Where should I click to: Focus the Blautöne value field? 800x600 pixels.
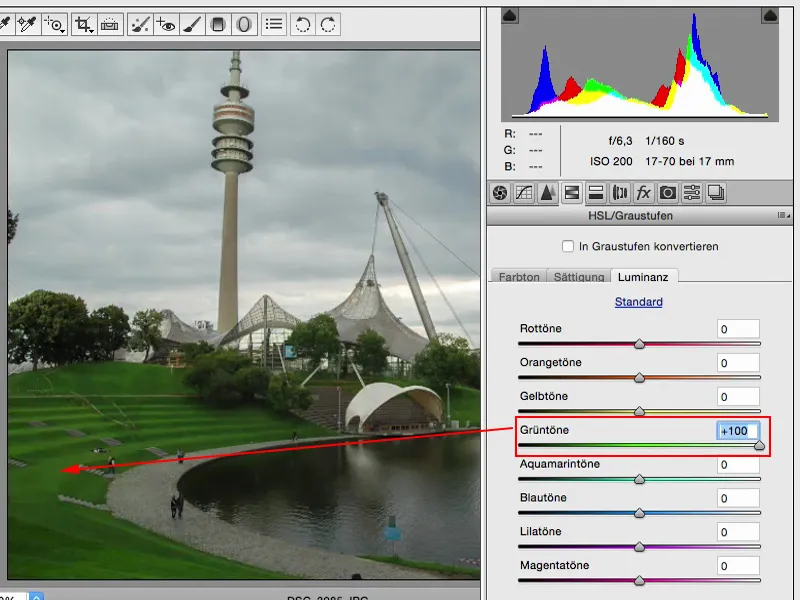click(x=738, y=498)
